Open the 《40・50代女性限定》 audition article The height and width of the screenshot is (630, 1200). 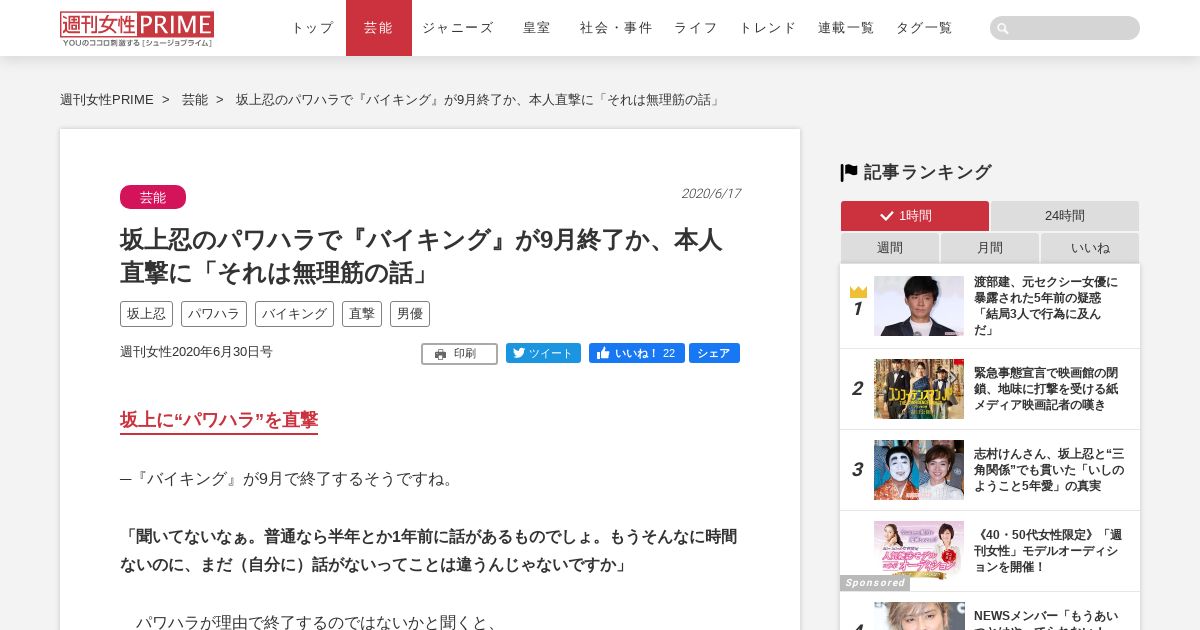point(1048,551)
